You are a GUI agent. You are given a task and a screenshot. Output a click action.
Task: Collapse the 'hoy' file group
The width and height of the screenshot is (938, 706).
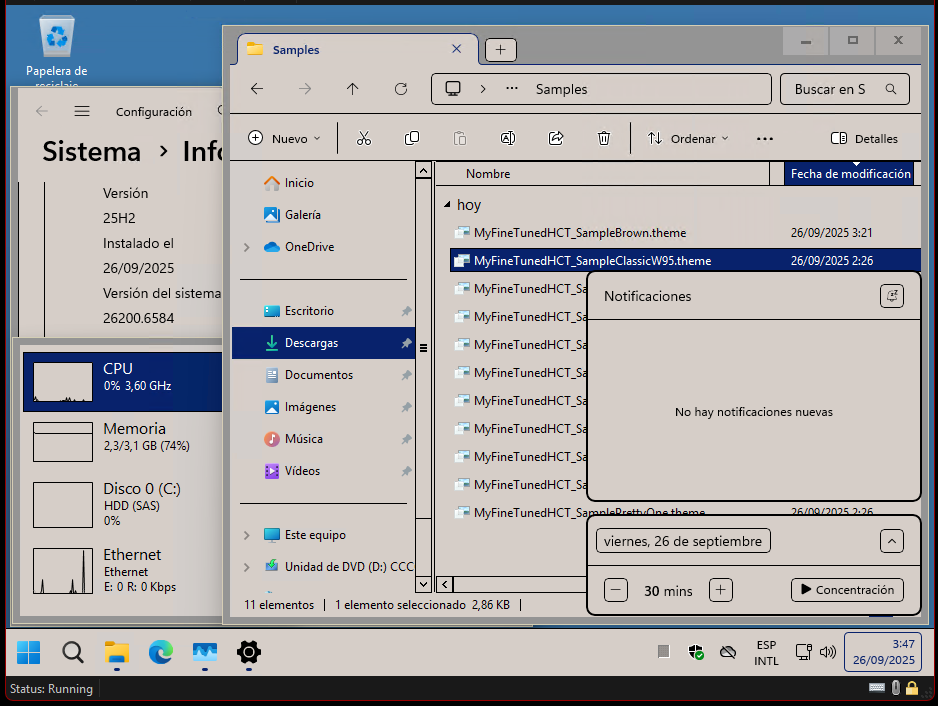[x=447, y=205]
